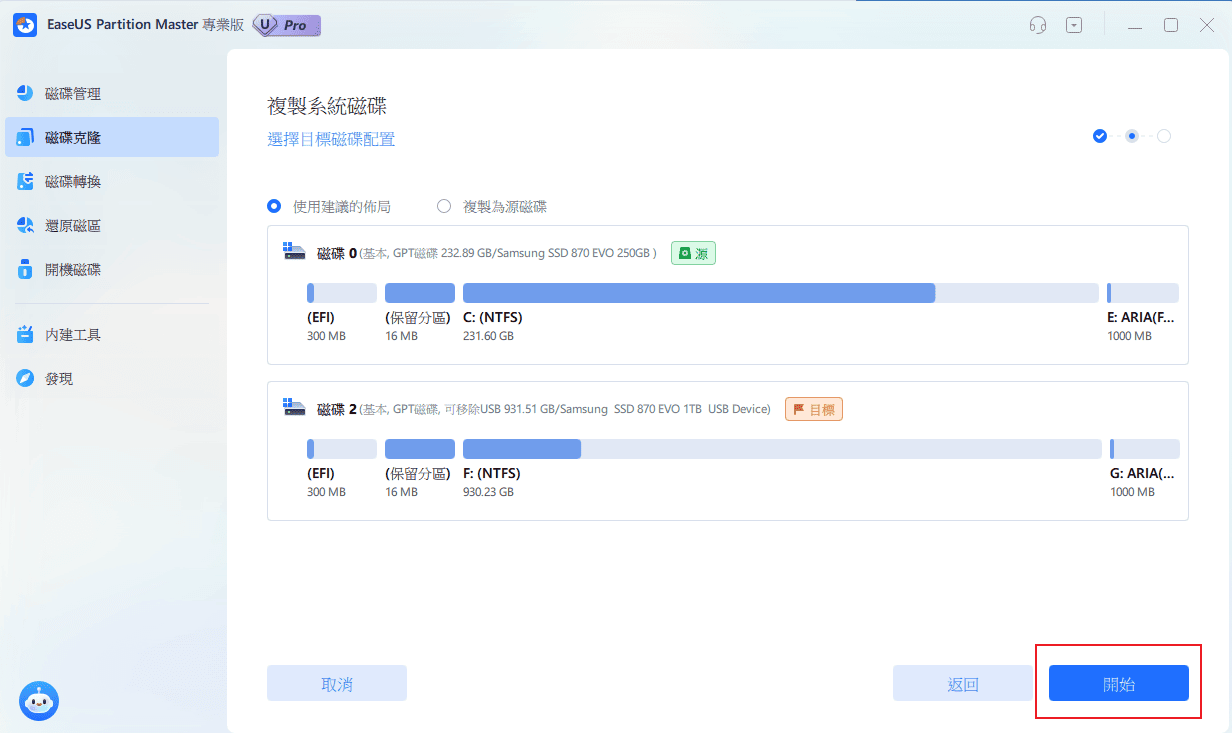Viewport: 1232px width, 733px height.
Task: Open the title bar dropdown arrow
Action: coord(1074,25)
